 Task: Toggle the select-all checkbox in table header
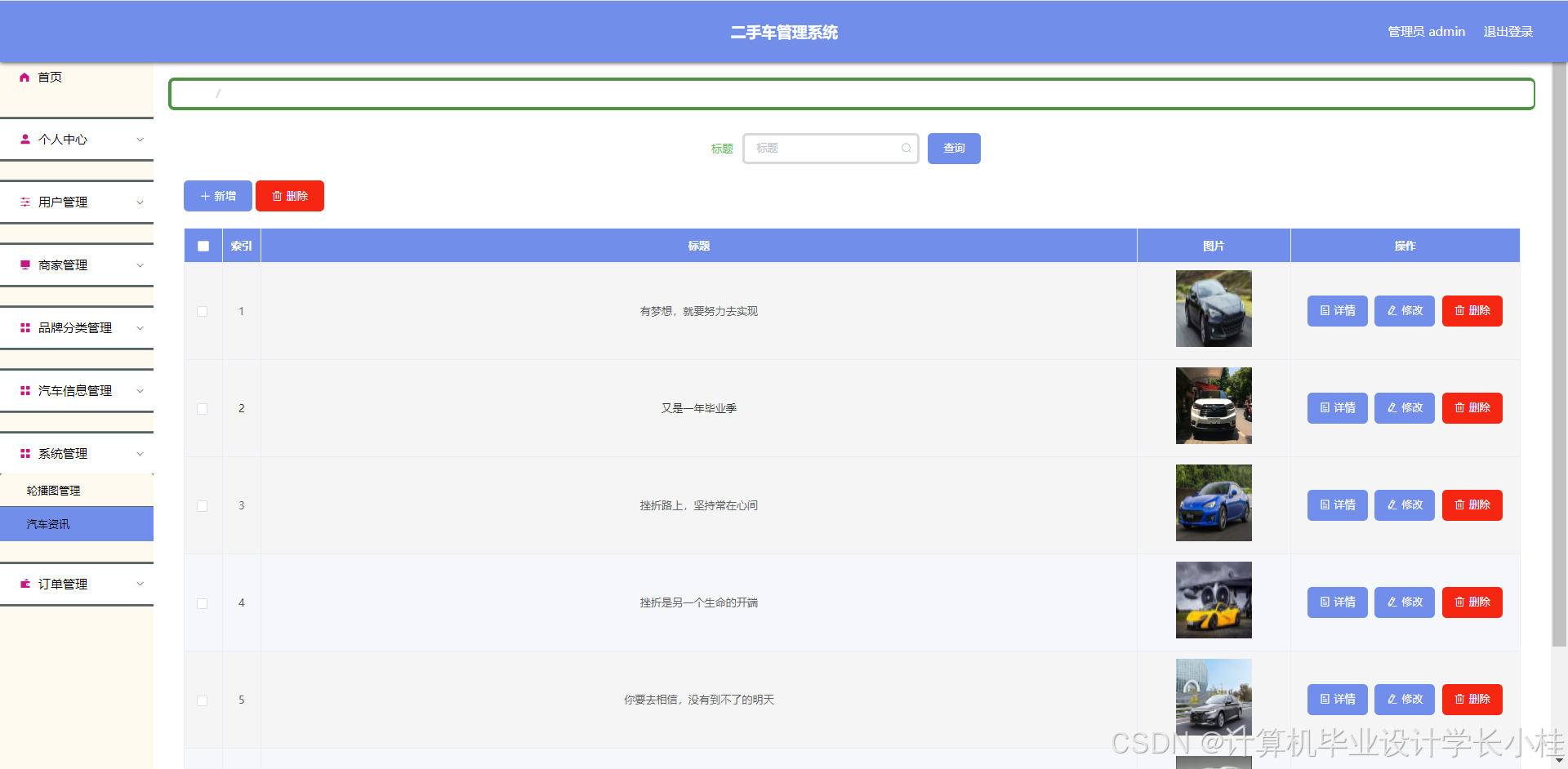tap(203, 245)
